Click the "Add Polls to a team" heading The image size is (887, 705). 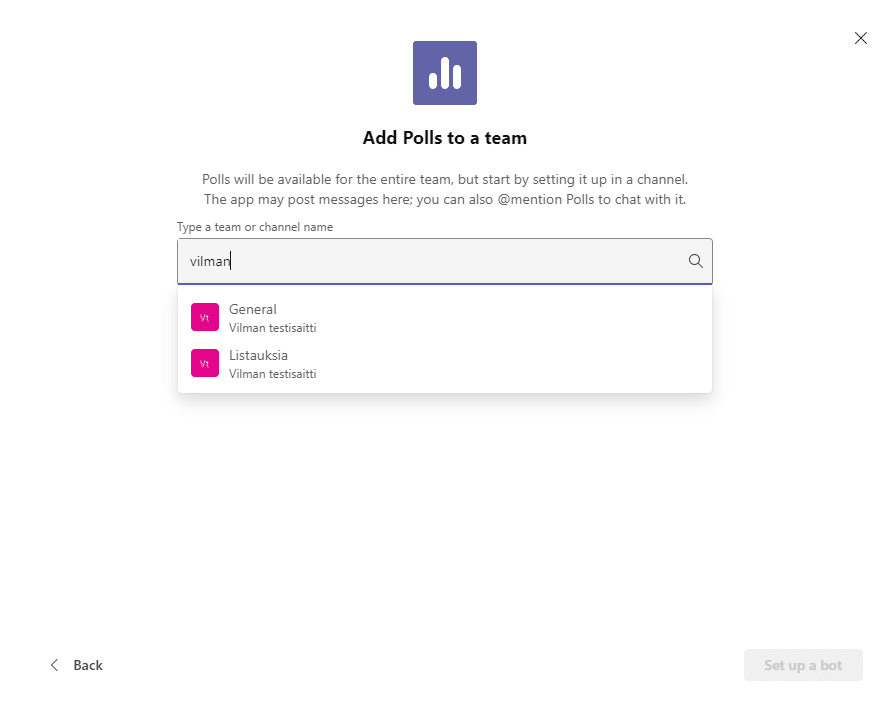click(444, 138)
